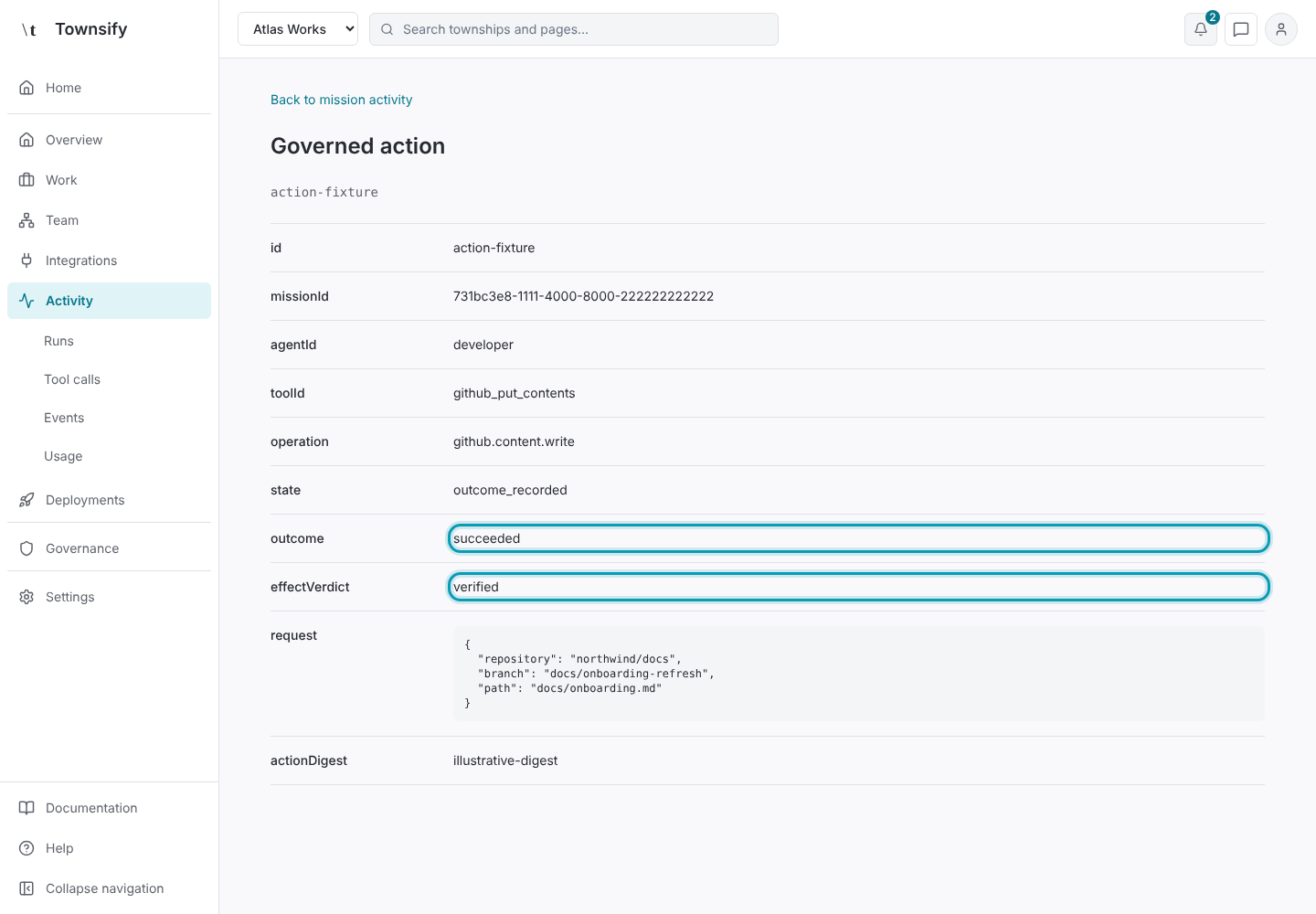Click the Integrations plug icon

27,260
